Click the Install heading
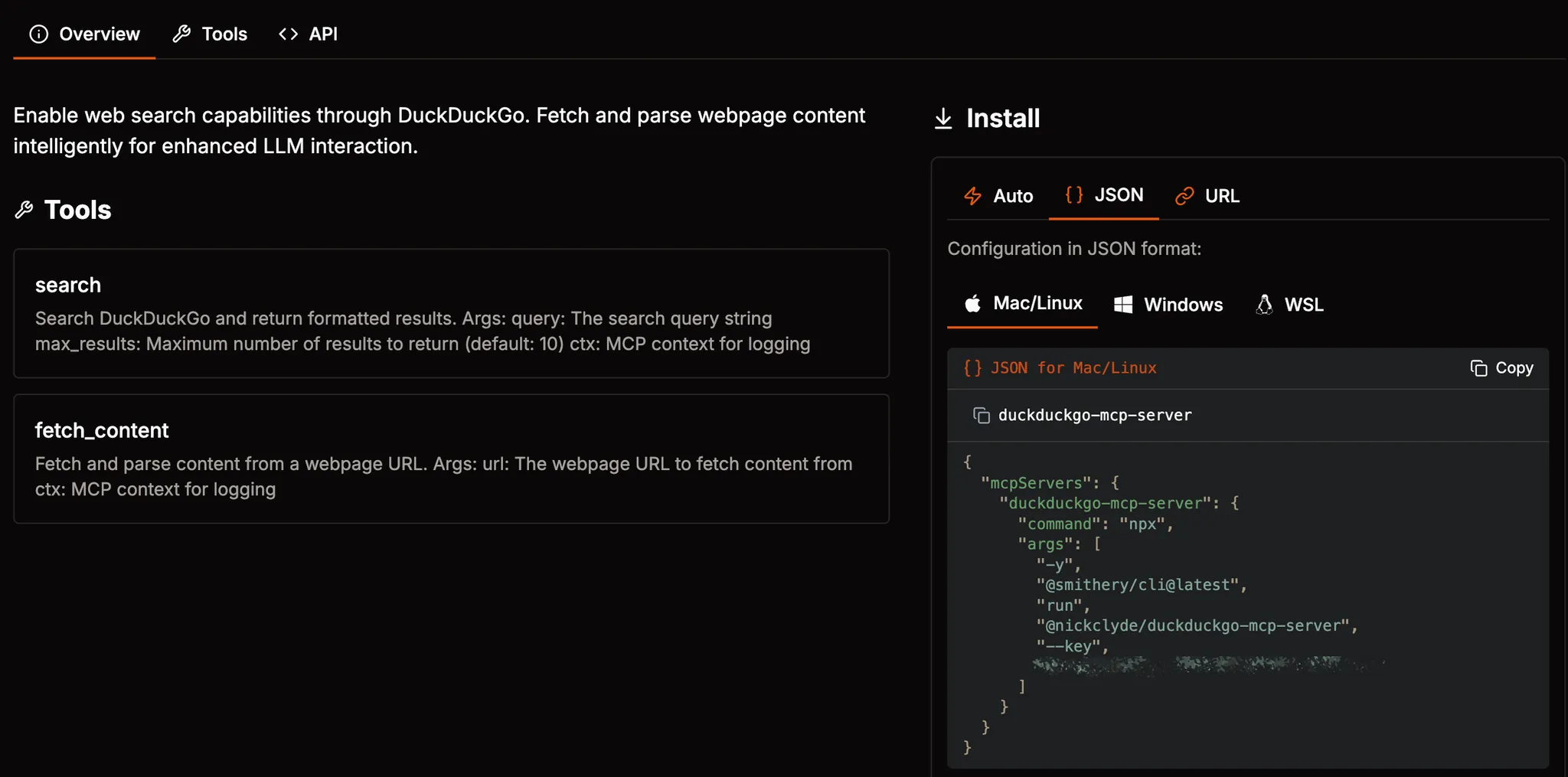This screenshot has height=777, width=1568. [1003, 119]
